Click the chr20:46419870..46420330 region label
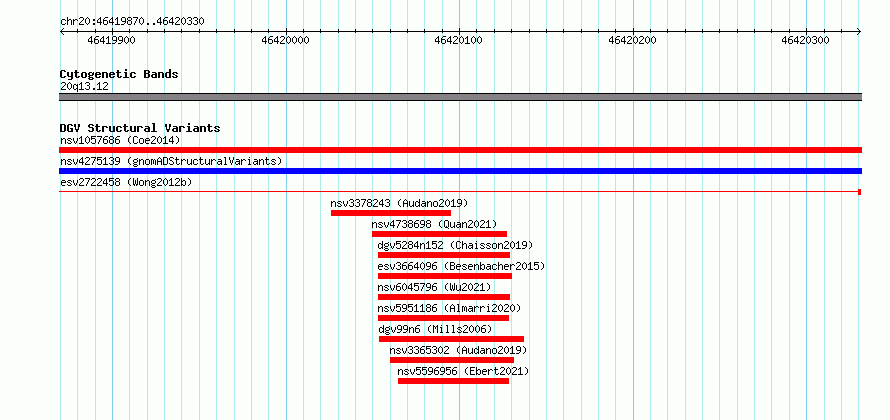 click(132, 22)
